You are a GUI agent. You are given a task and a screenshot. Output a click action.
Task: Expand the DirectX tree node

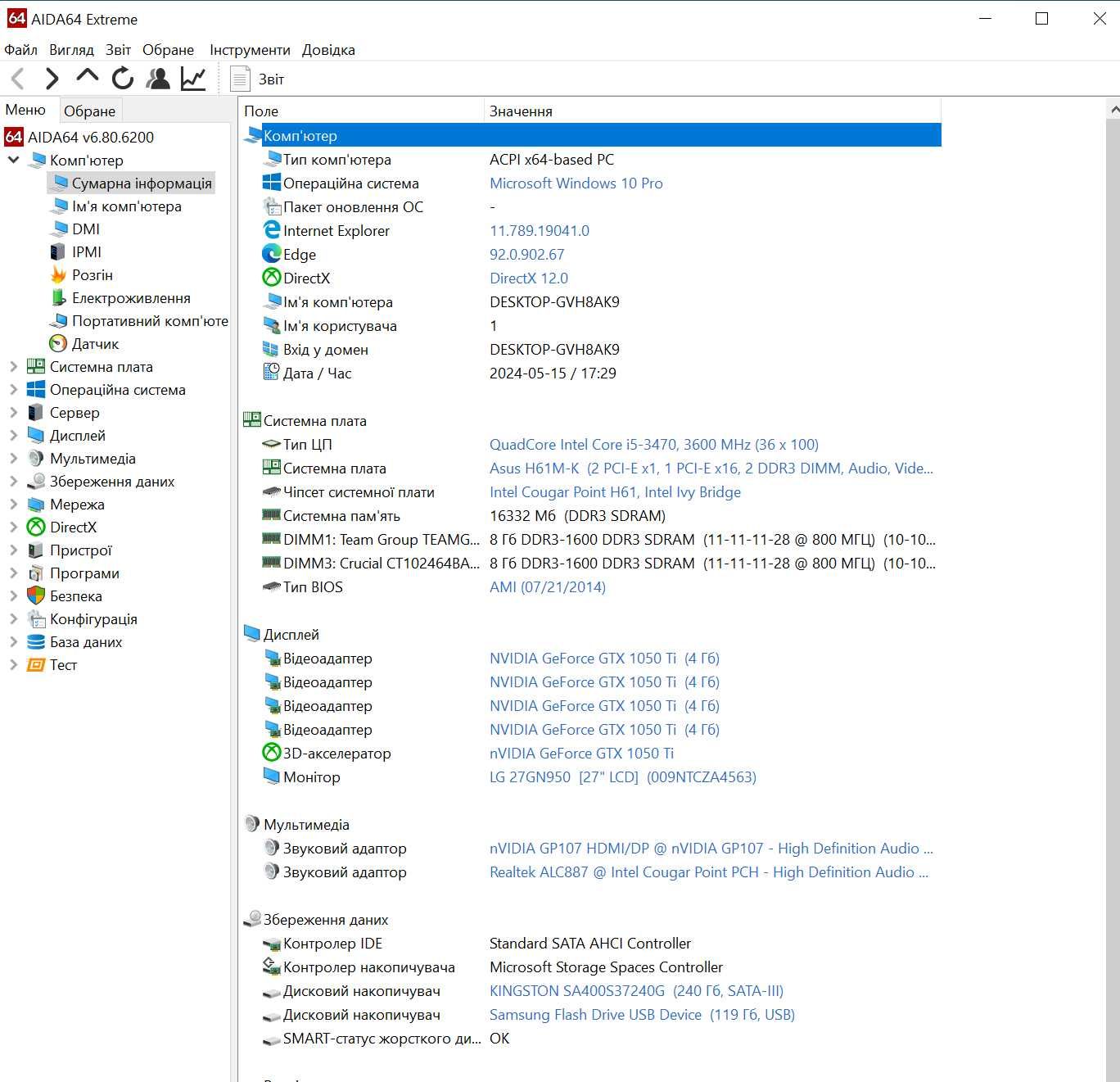click(13, 527)
